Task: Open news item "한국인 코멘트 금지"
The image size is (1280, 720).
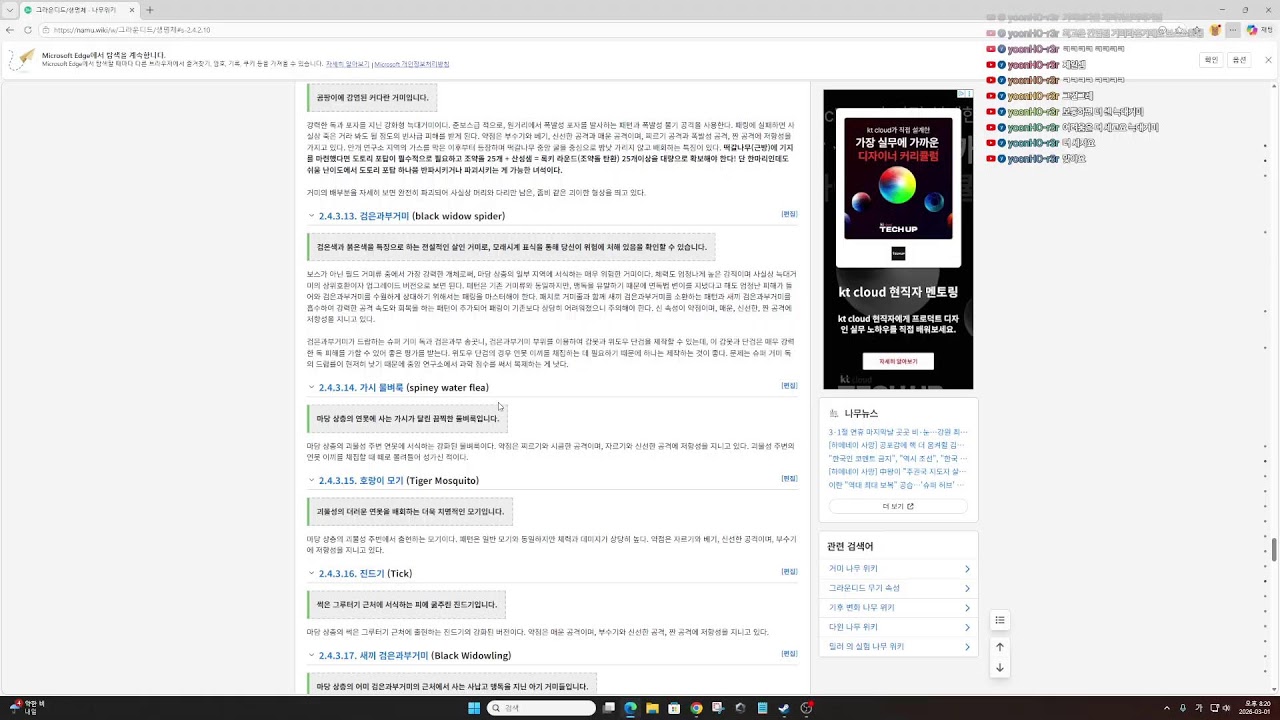Action: (898, 458)
